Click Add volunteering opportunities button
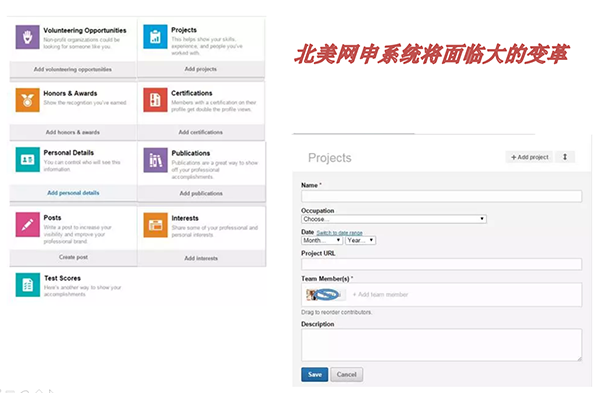This screenshot has width=600, height=393. click(x=73, y=69)
